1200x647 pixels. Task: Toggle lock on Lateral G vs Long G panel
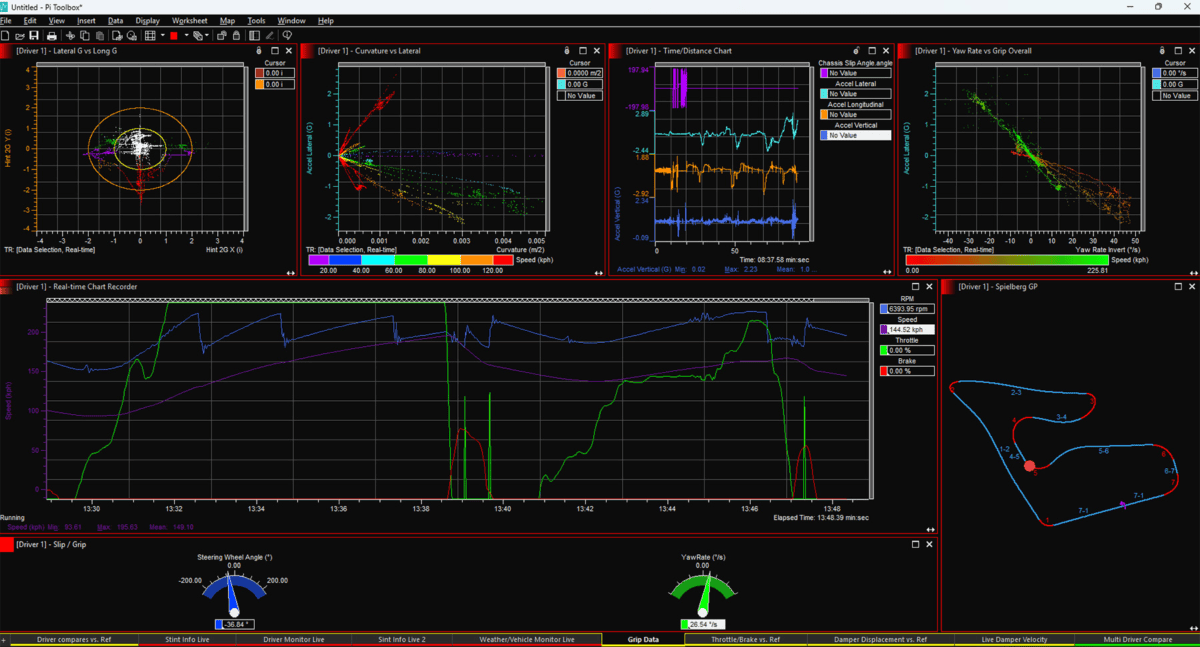point(258,50)
